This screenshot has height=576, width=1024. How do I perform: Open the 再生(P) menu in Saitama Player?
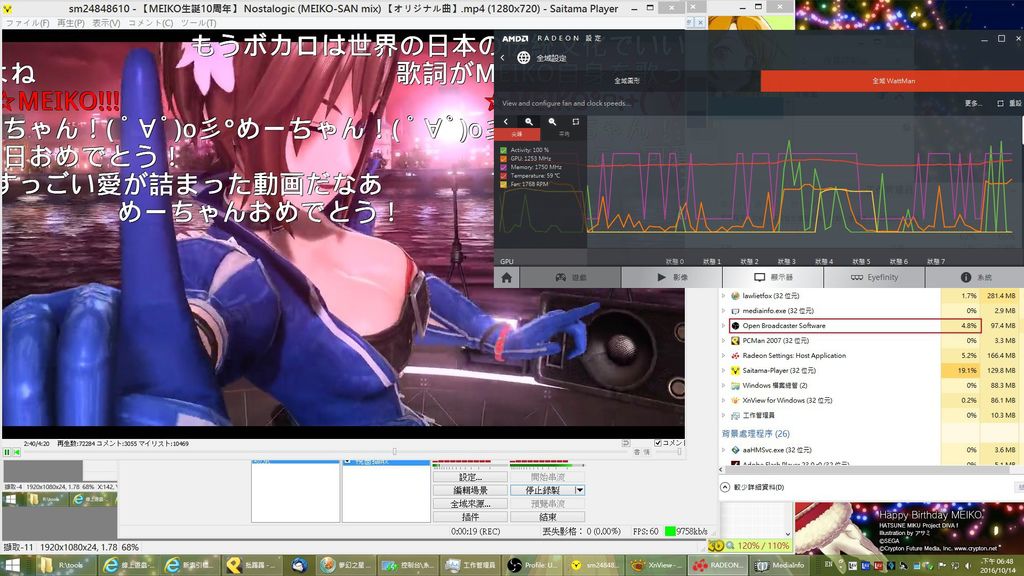71,23
